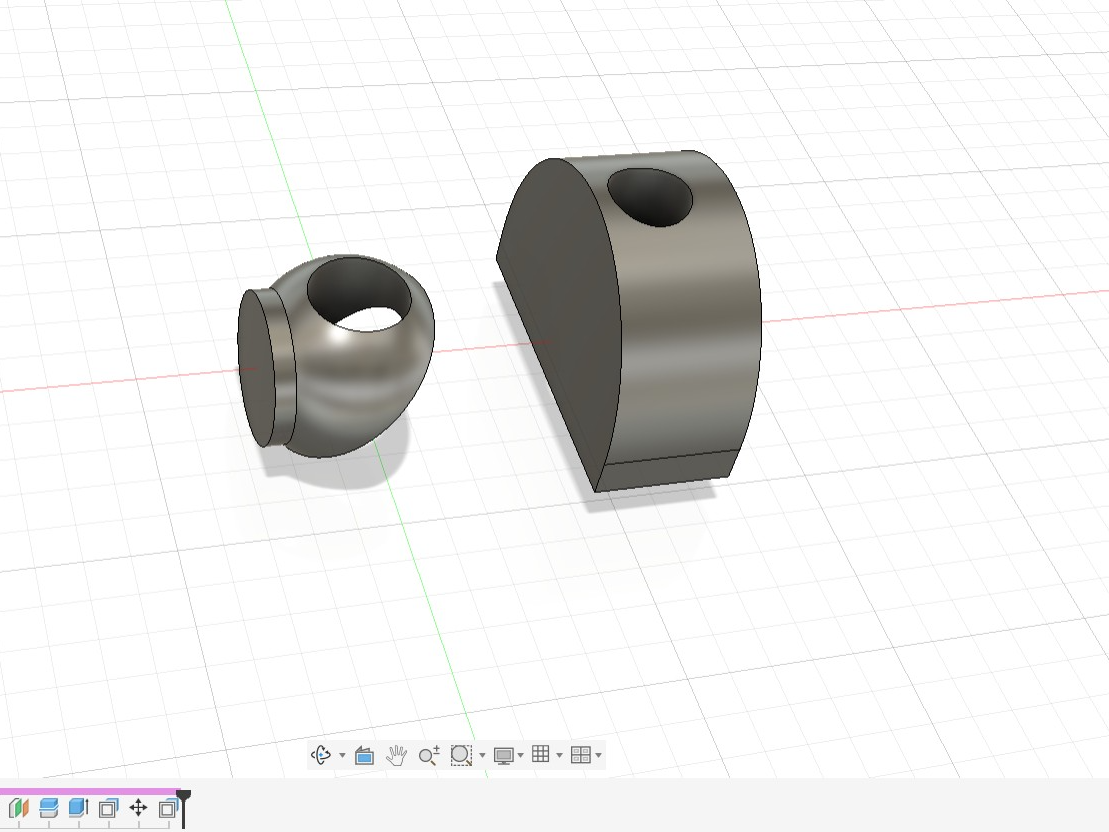Click the flat circular face of the spherical body
The width and height of the screenshot is (1109, 832).
[x=256, y=368]
